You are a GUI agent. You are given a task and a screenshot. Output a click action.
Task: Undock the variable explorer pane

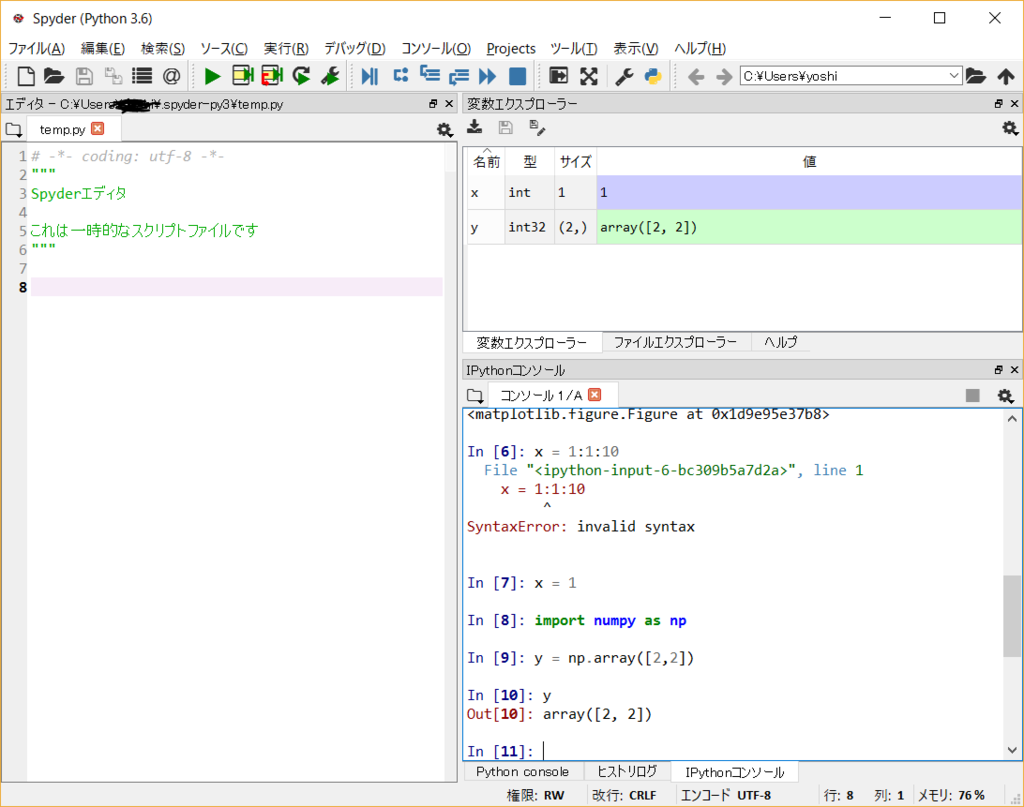(998, 104)
